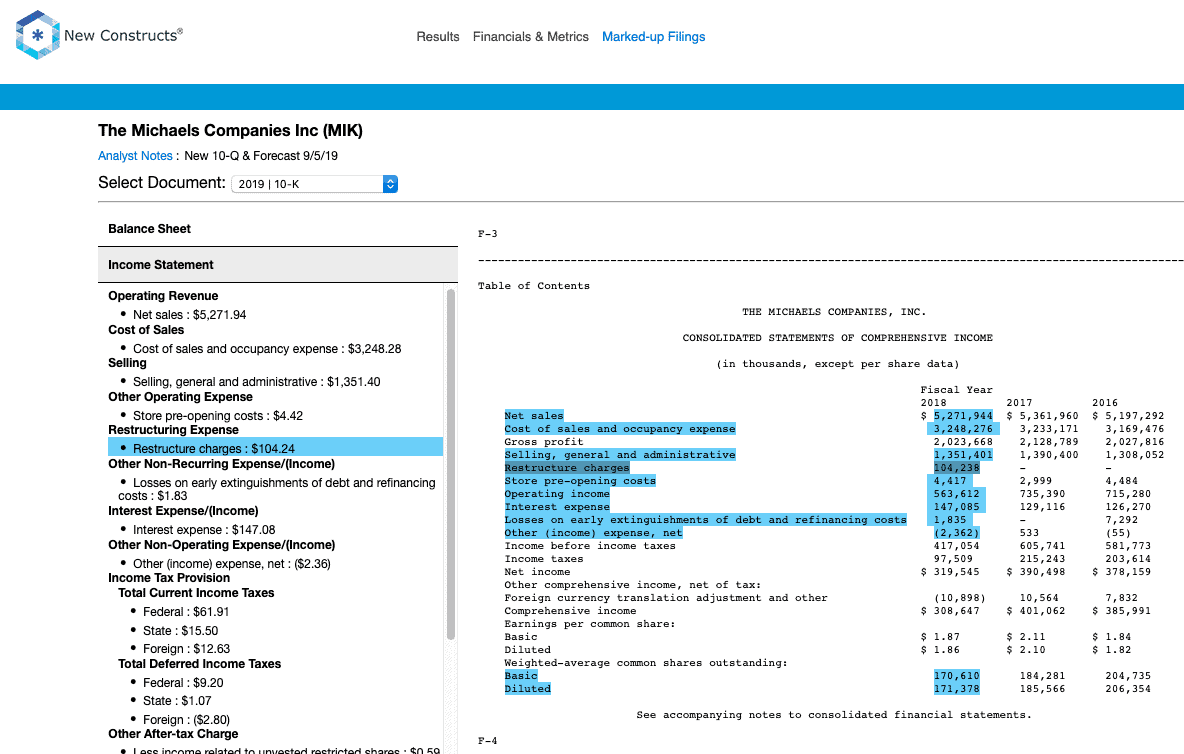Click the 563,612 value in filing
Viewport: 1184px width, 754px height.
(956, 494)
